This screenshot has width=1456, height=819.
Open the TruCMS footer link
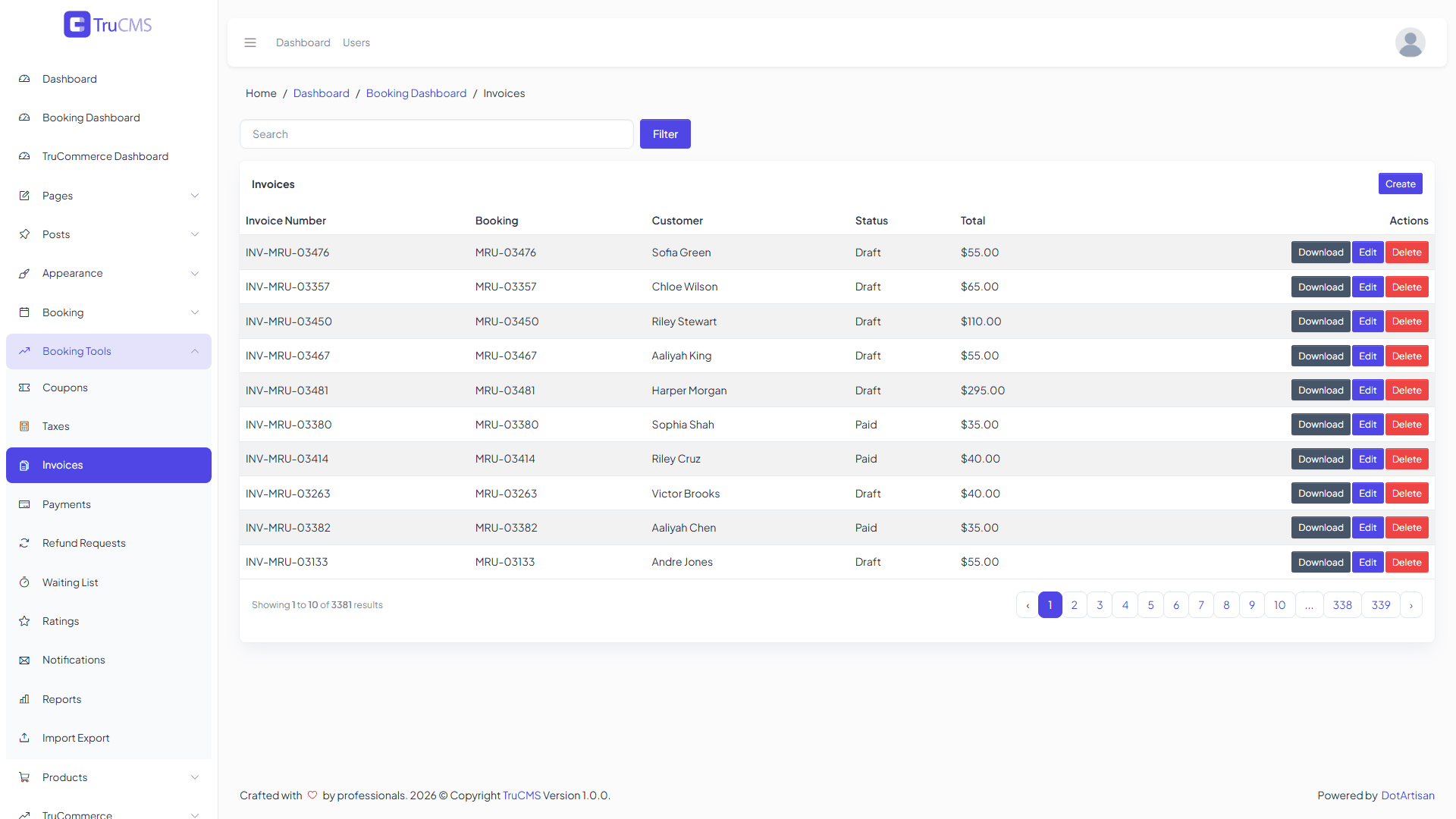point(522,795)
